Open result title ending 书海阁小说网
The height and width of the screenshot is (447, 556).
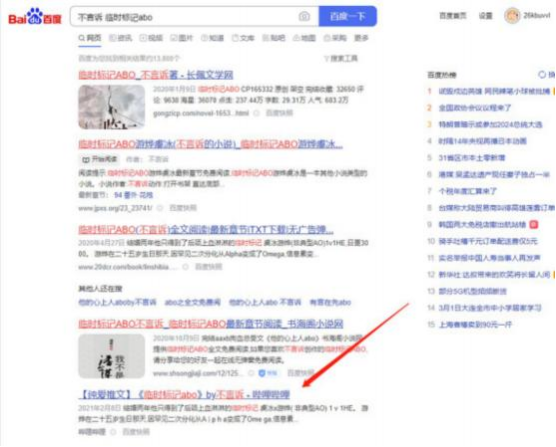pyautogui.click(x=211, y=324)
